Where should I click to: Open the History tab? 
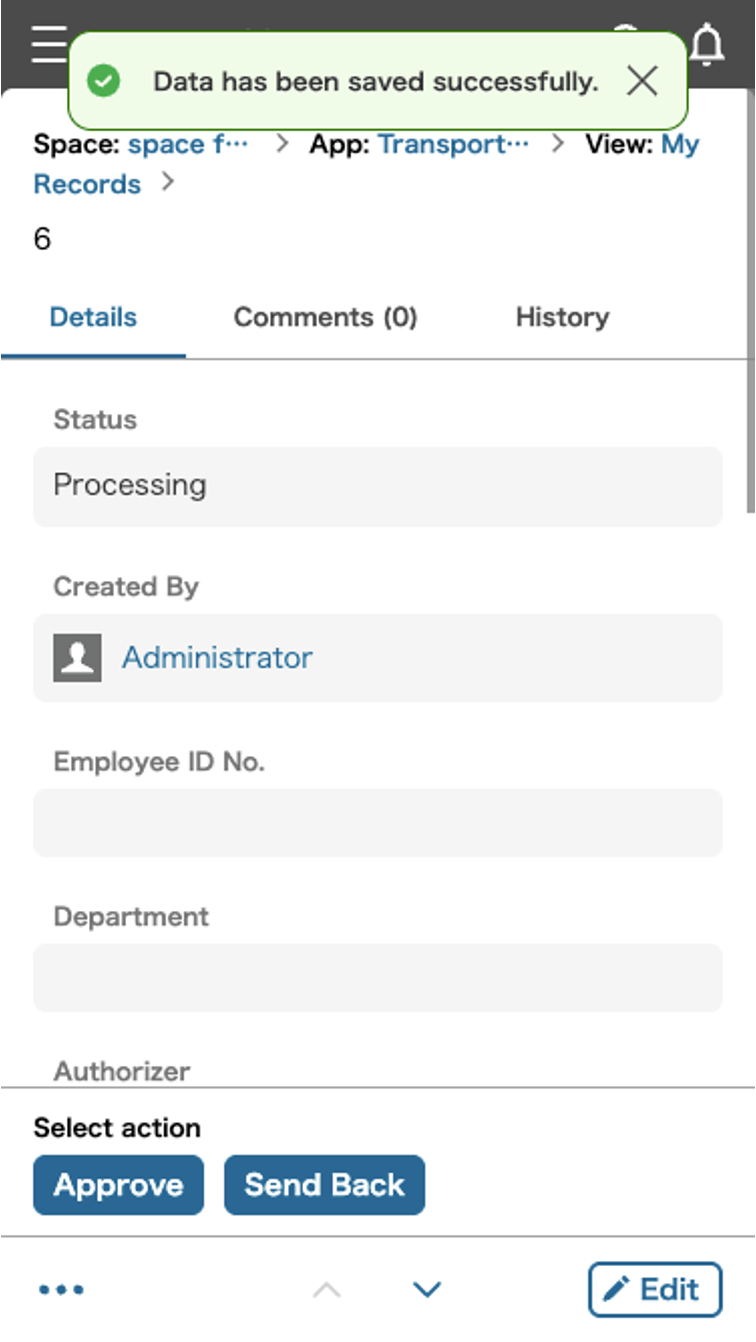coord(562,317)
